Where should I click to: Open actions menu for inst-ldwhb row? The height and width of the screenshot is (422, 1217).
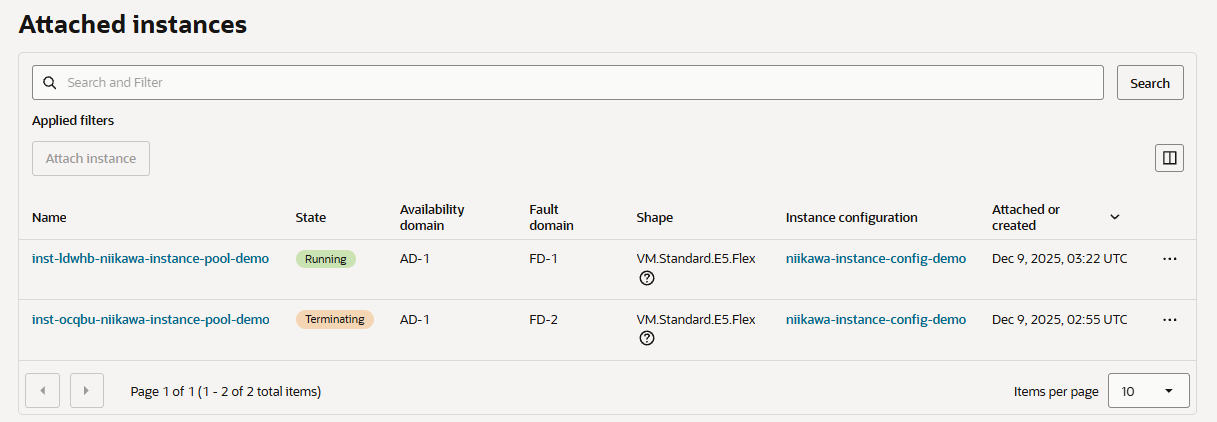coord(1169,259)
